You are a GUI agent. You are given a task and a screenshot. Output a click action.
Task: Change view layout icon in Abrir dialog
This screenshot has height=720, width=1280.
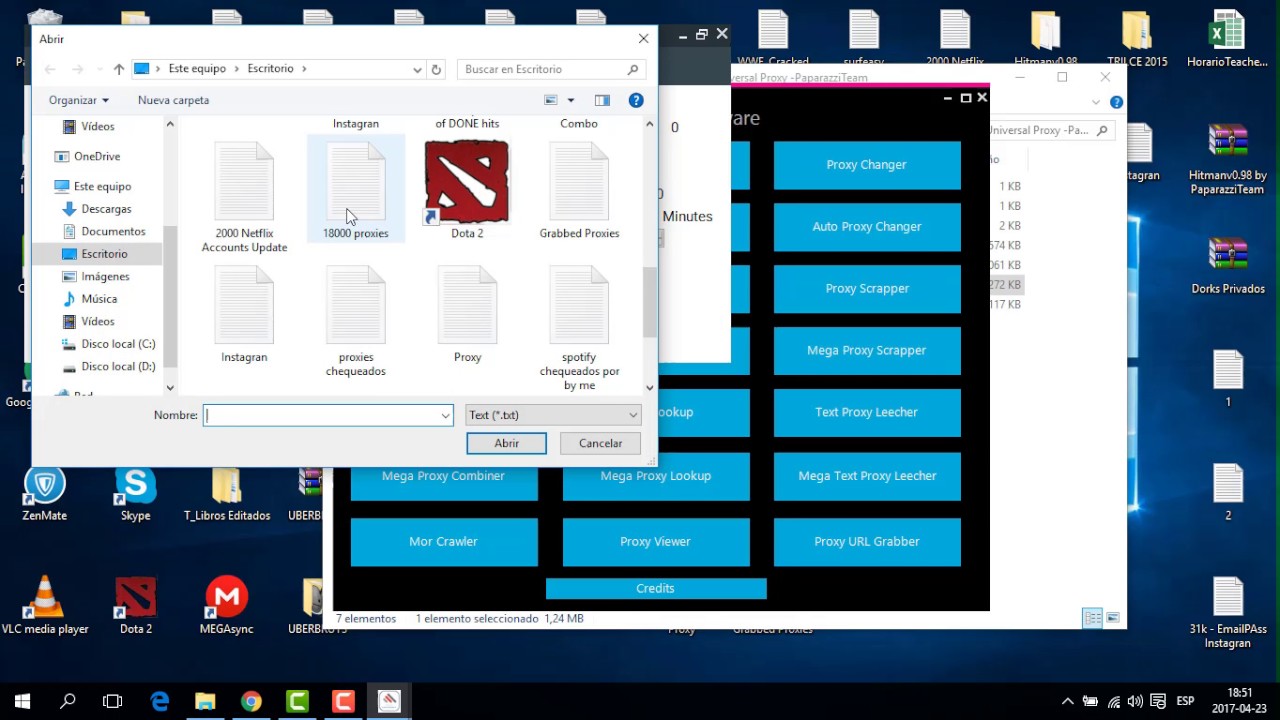tap(551, 100)
